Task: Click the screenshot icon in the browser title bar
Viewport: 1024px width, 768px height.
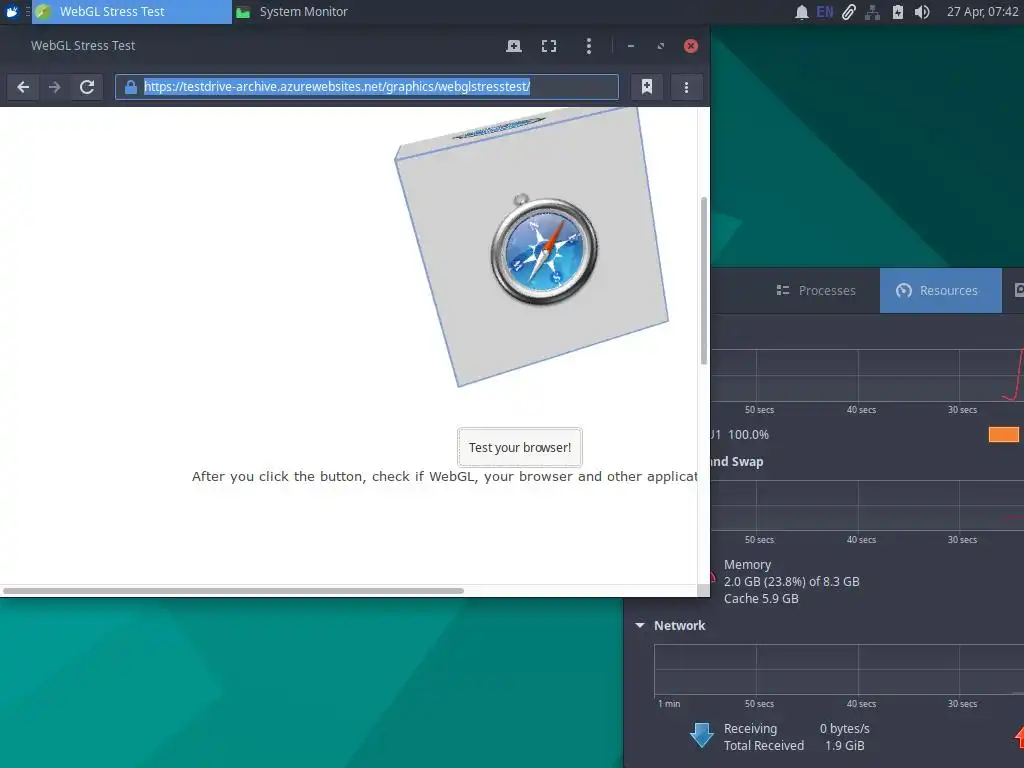Action: [x=514, y=46]
